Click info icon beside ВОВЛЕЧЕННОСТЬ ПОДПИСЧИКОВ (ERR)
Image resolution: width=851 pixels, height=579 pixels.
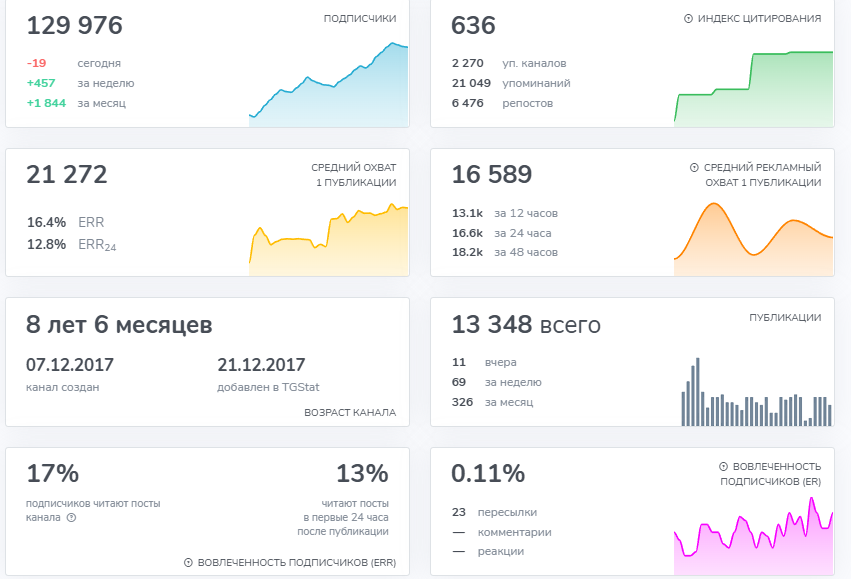click(x=188, y=563)
